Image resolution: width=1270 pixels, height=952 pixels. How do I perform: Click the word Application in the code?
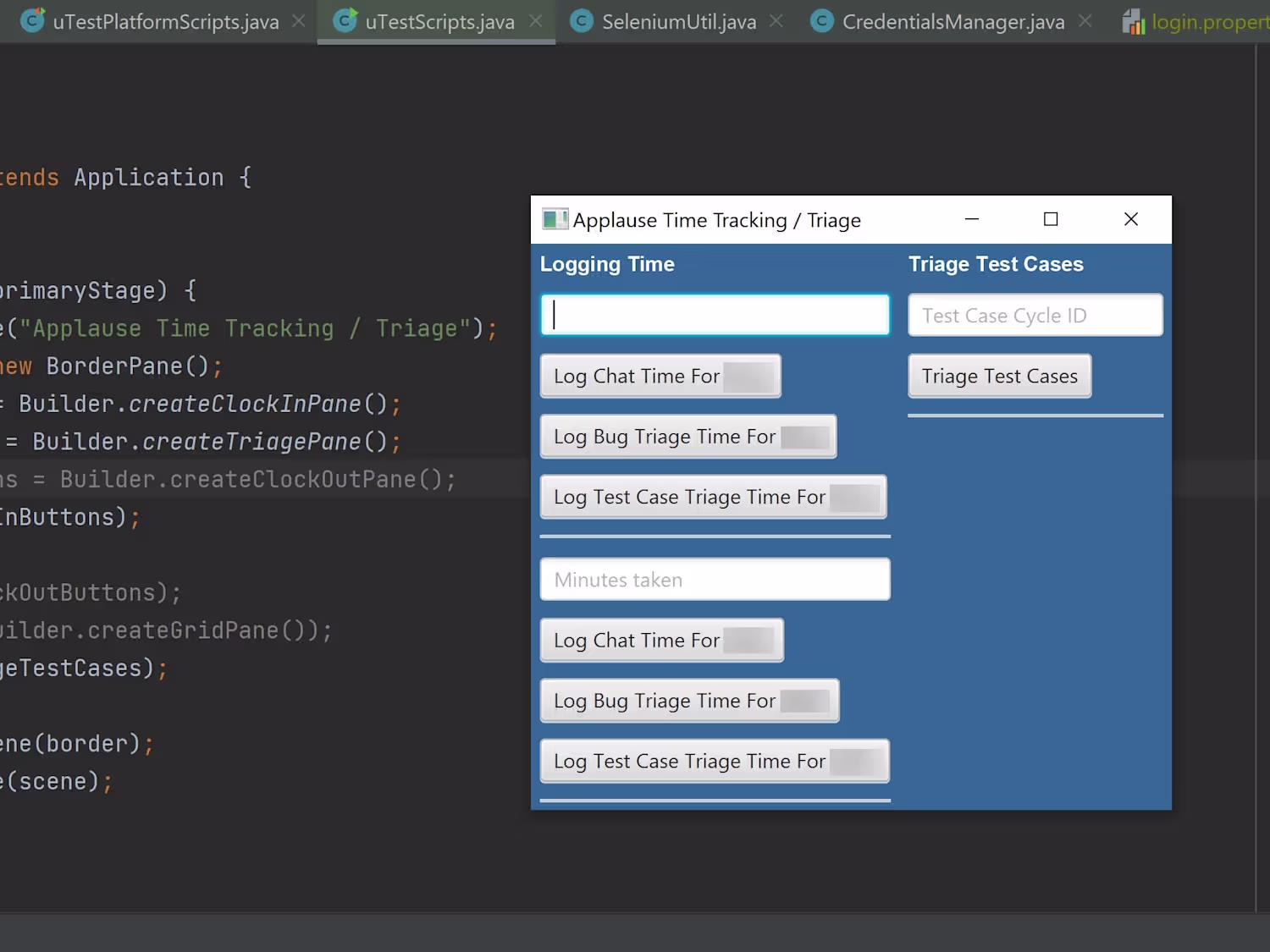point(149,178)
